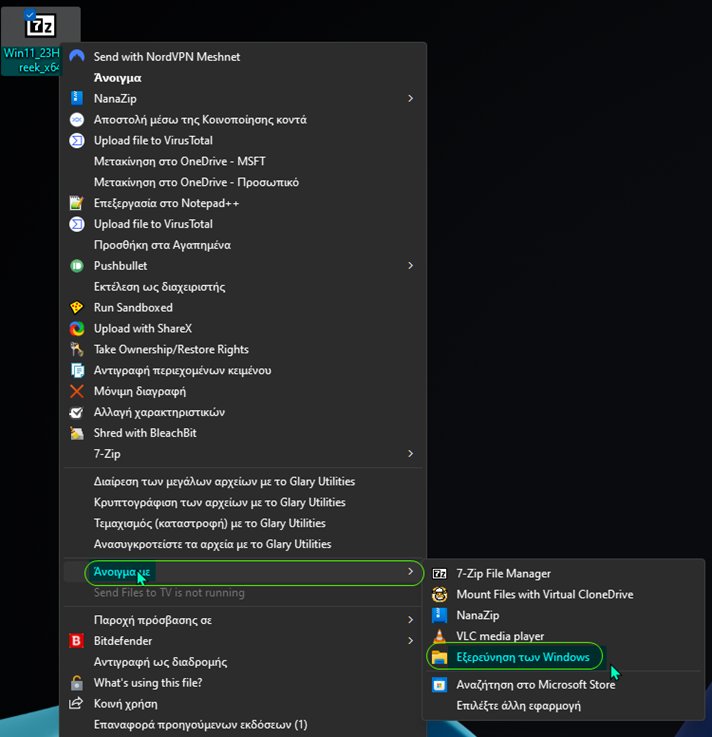Image resolution: width=712 pixels, height=737 pixels.
Task: Click the NanaZip icon in submenu
Action: click(x=439, y=615)
